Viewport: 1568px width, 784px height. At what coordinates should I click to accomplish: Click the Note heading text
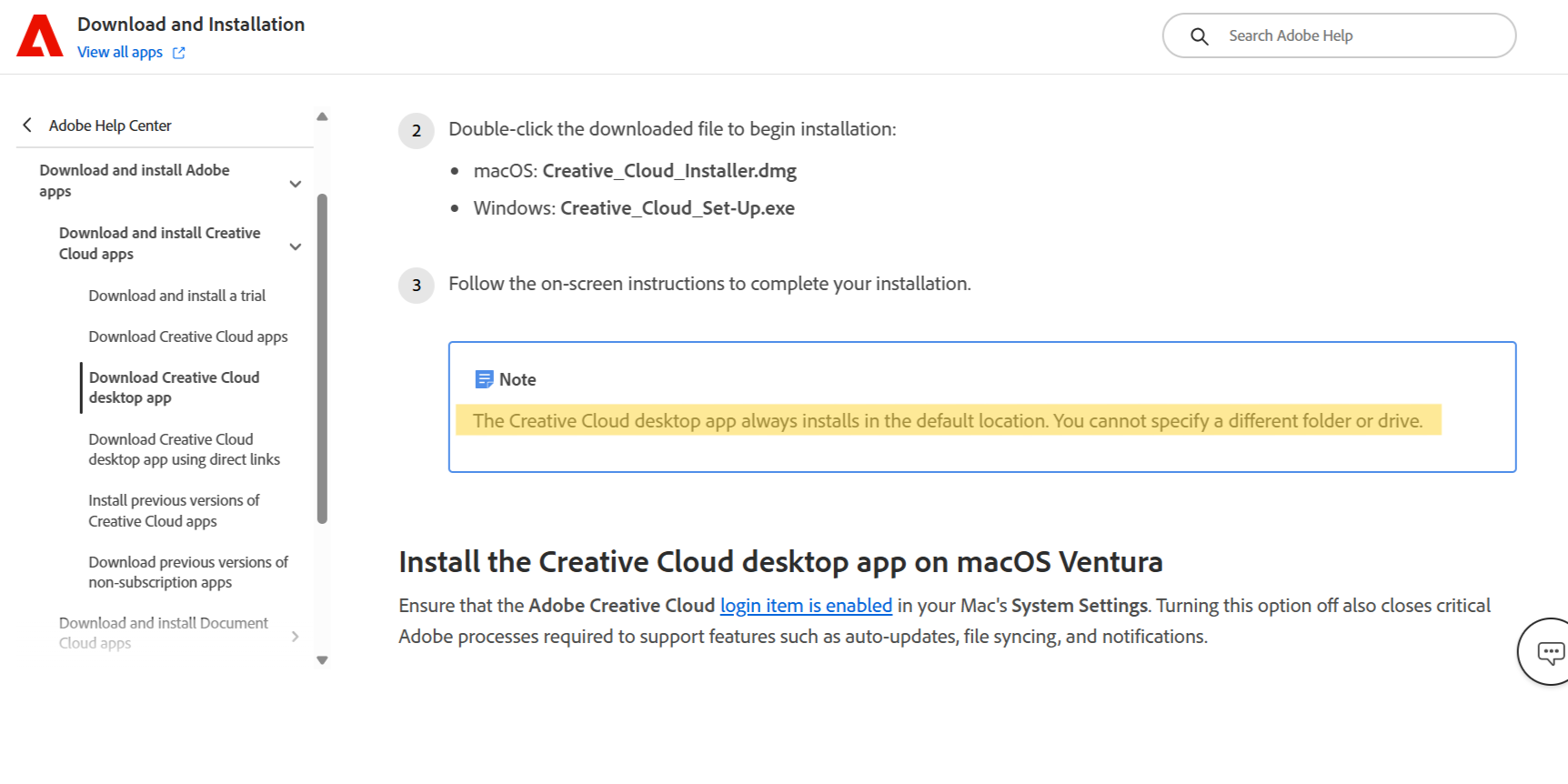pos(518,379)
